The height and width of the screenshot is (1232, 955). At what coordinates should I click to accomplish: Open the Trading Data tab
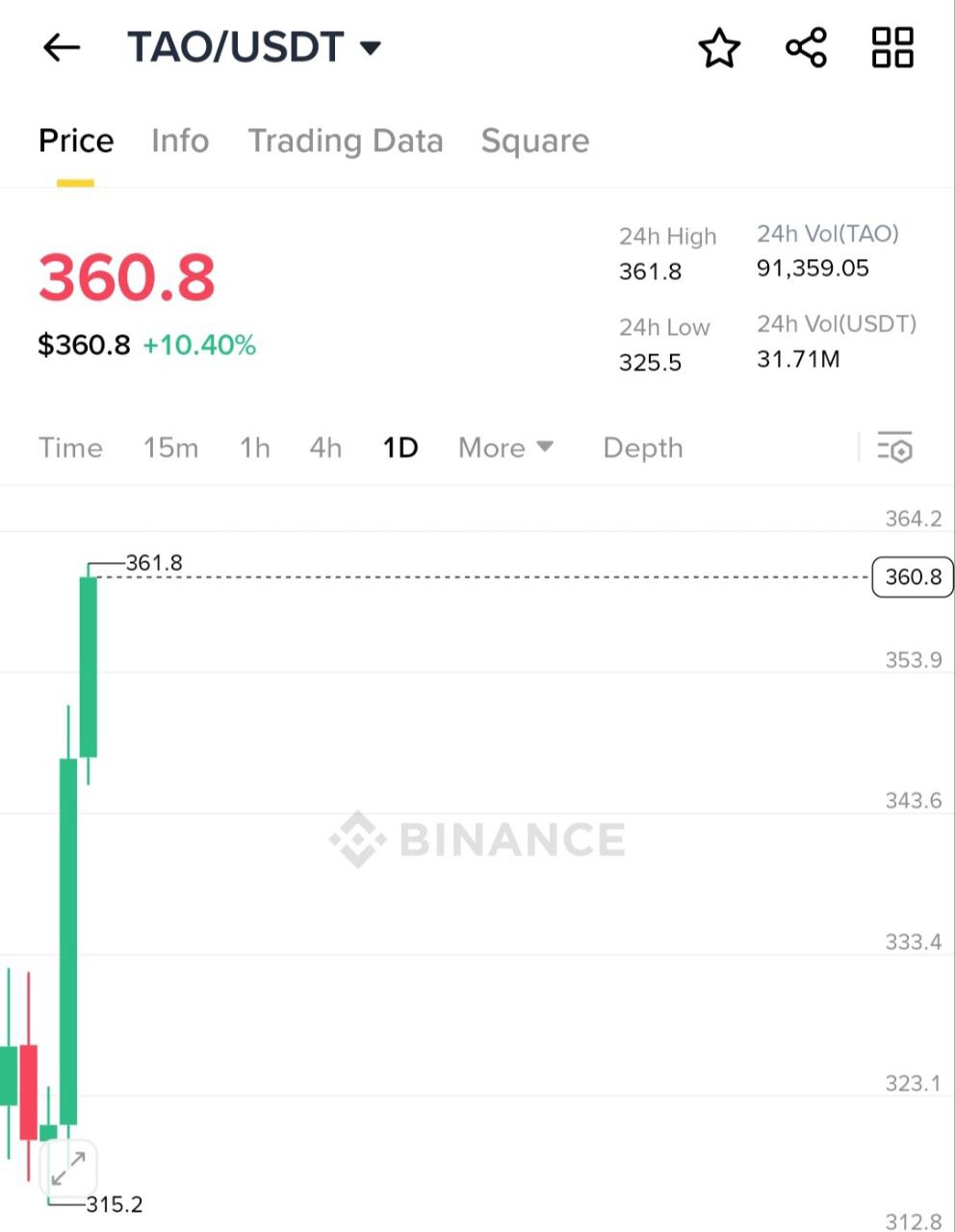click(346, 141)
